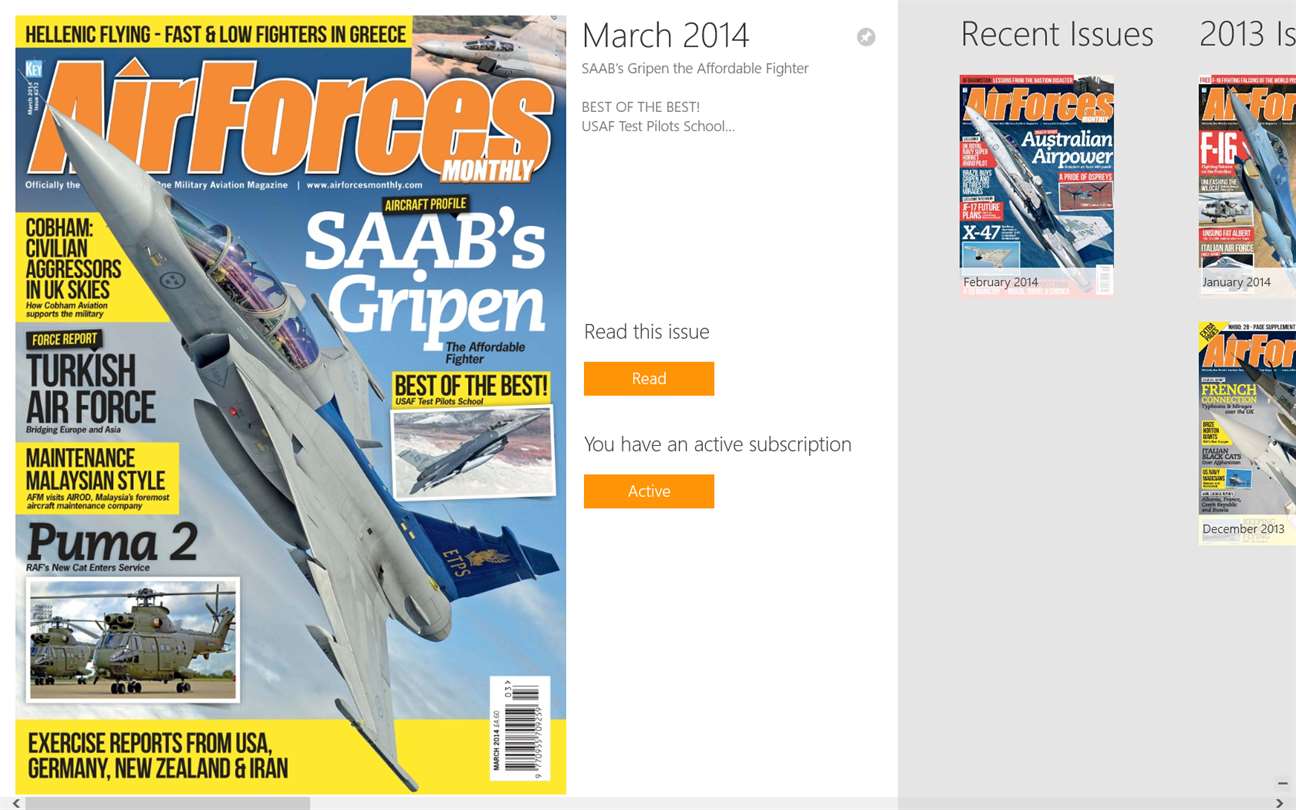1296x810 pixels.
Task: Click the Puma 2 helicopter photo on the cover
Action: (133, 640)
